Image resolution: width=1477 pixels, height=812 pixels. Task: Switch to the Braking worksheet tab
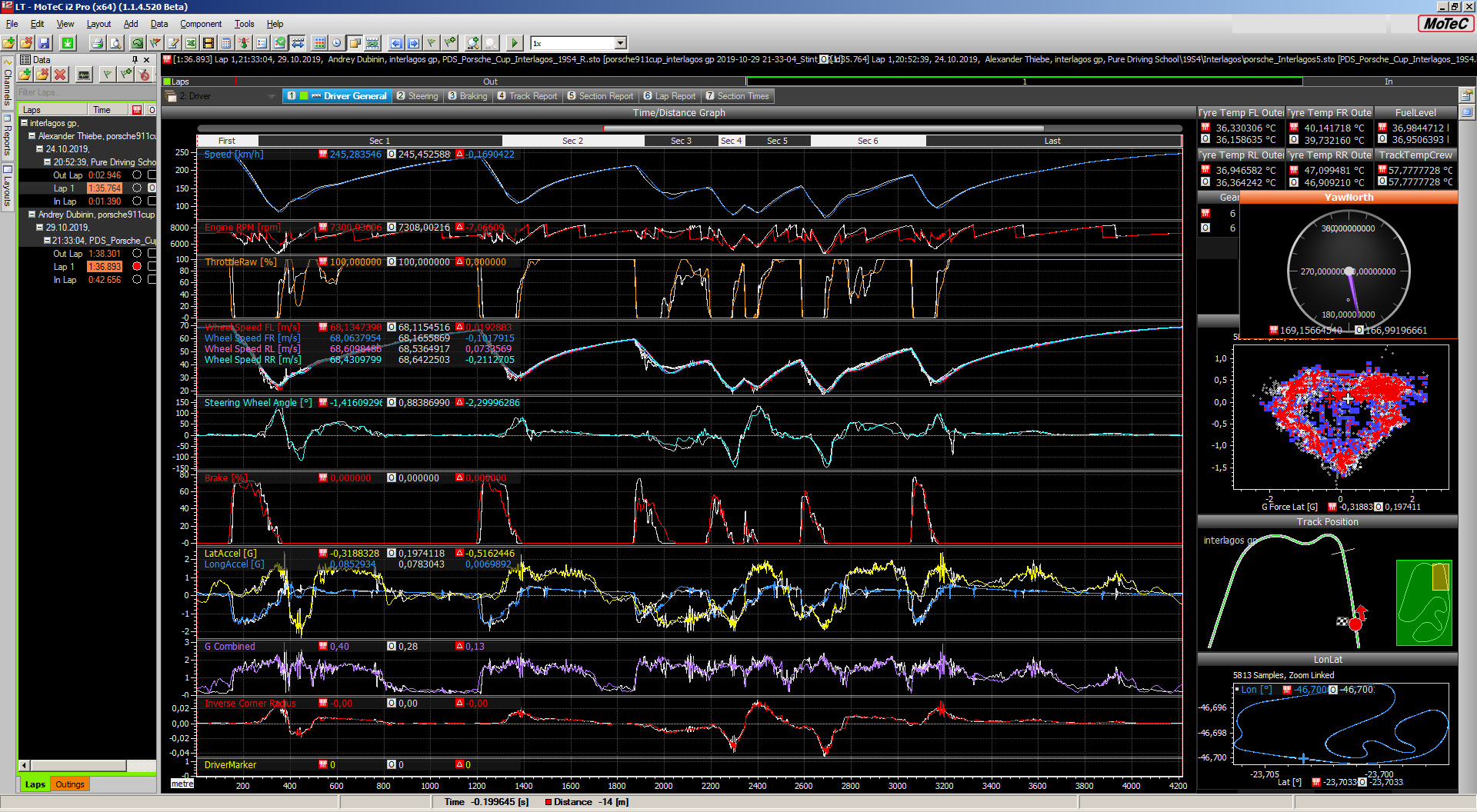(x=468, y=96)
